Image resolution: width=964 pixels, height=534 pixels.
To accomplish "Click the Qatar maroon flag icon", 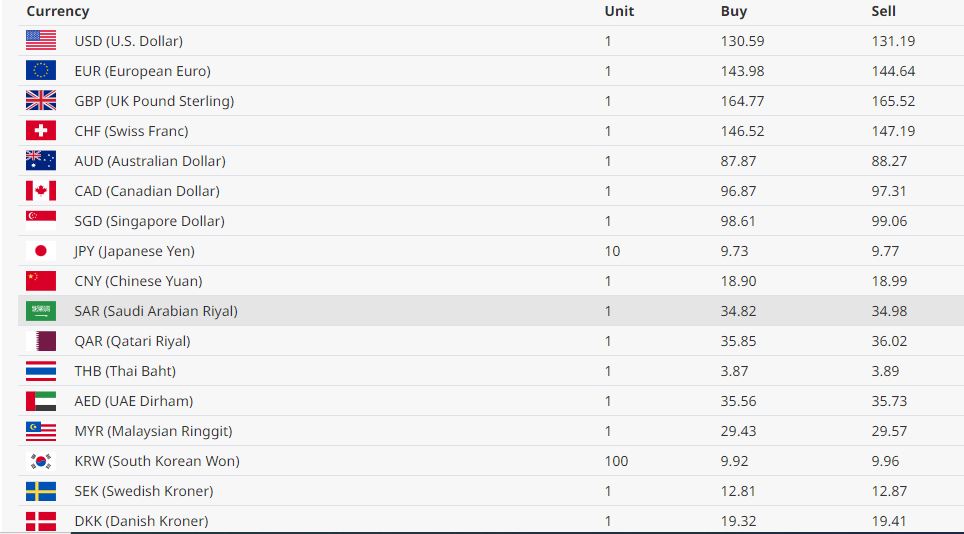I will tap(41, 341).
